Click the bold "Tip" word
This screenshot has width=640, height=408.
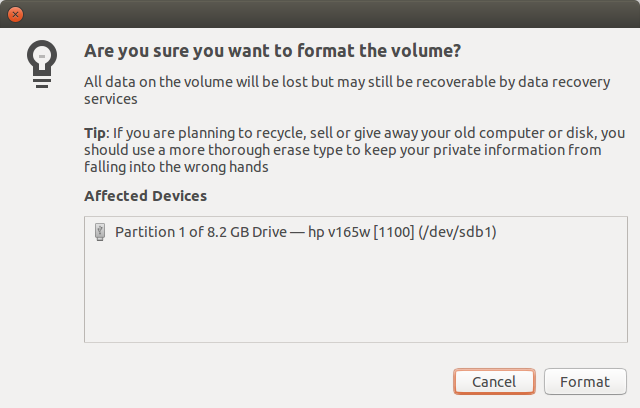pyautogui.click(x=96, y=133)
